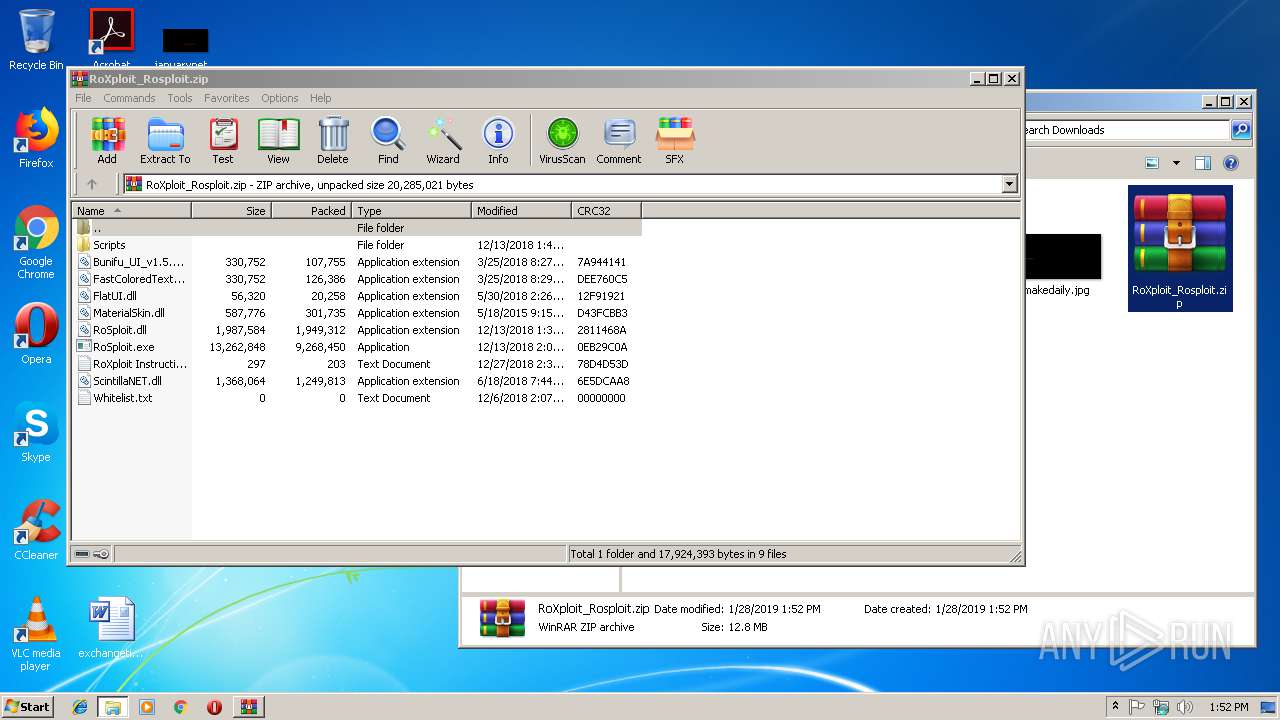Show hidden system tray icons arrow
The height and width of the screenshot is (720, 1280).
(1115, 707)
